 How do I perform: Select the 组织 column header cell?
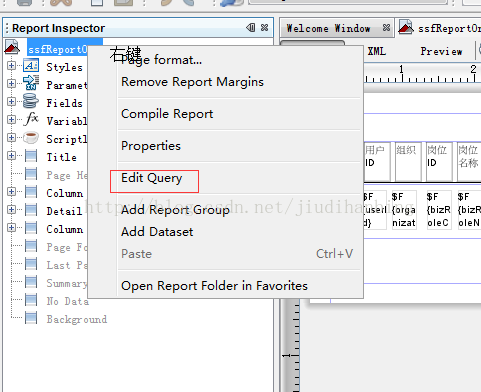point(408,162)
